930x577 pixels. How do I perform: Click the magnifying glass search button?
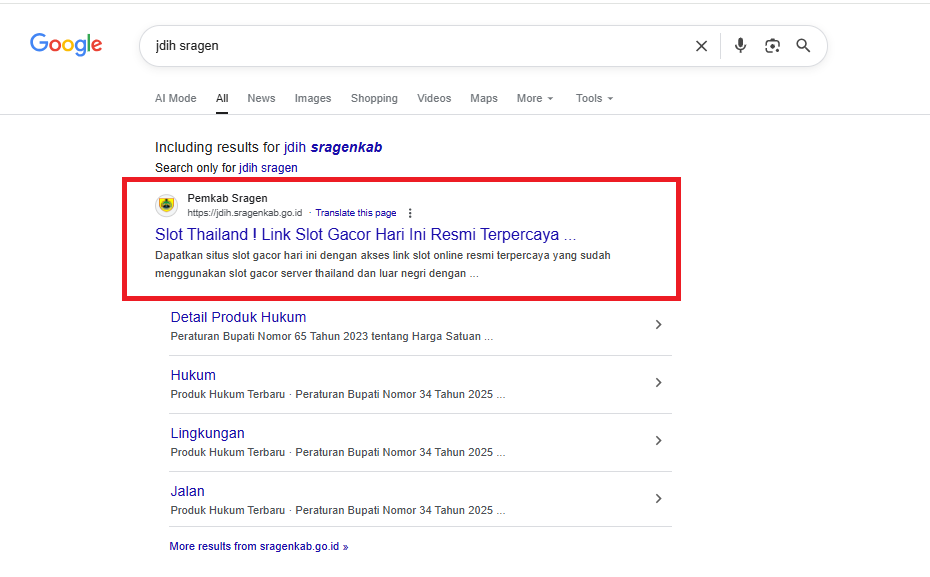[x=803, y=46]
